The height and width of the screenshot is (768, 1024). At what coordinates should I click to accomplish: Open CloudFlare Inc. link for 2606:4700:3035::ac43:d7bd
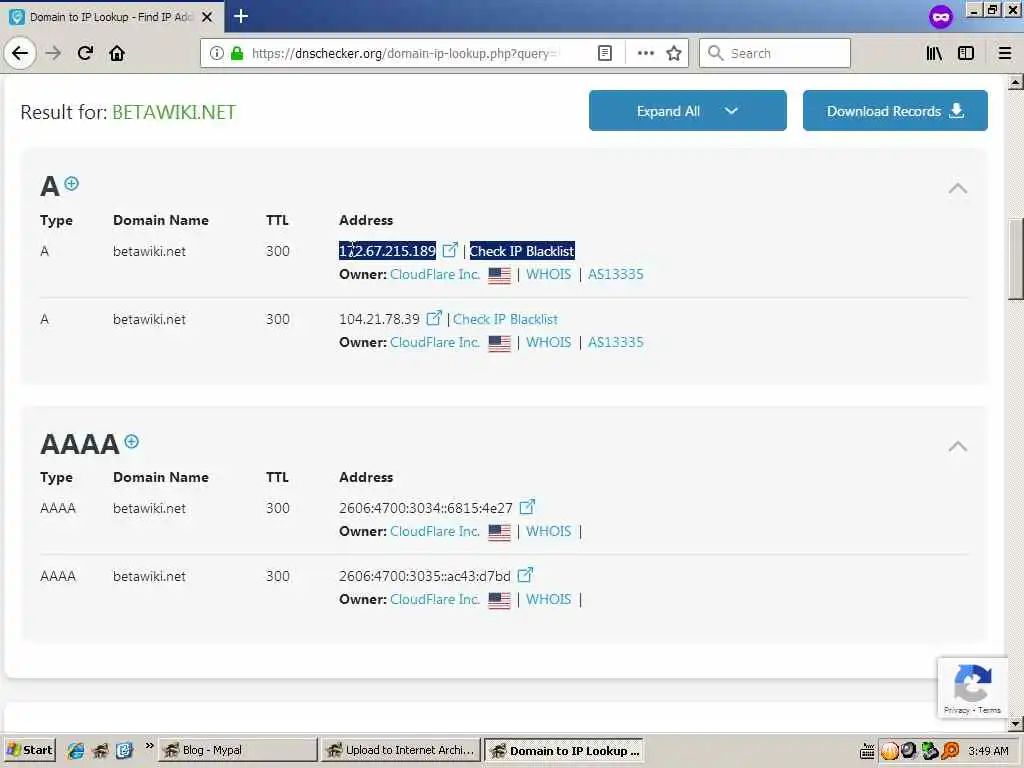click(435, 600)
